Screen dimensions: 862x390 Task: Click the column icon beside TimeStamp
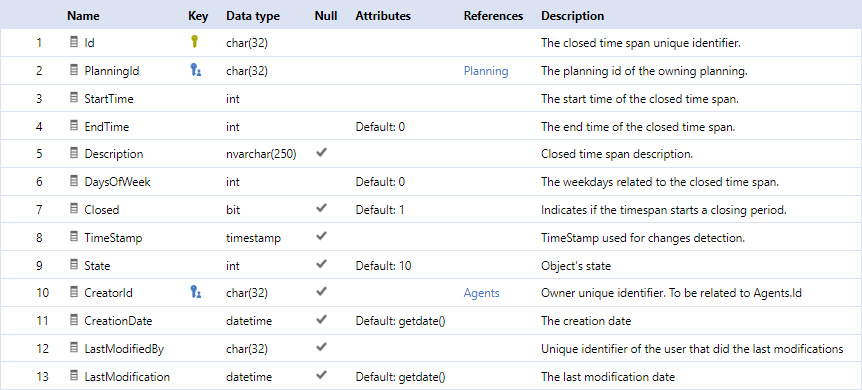click(74, 237)
